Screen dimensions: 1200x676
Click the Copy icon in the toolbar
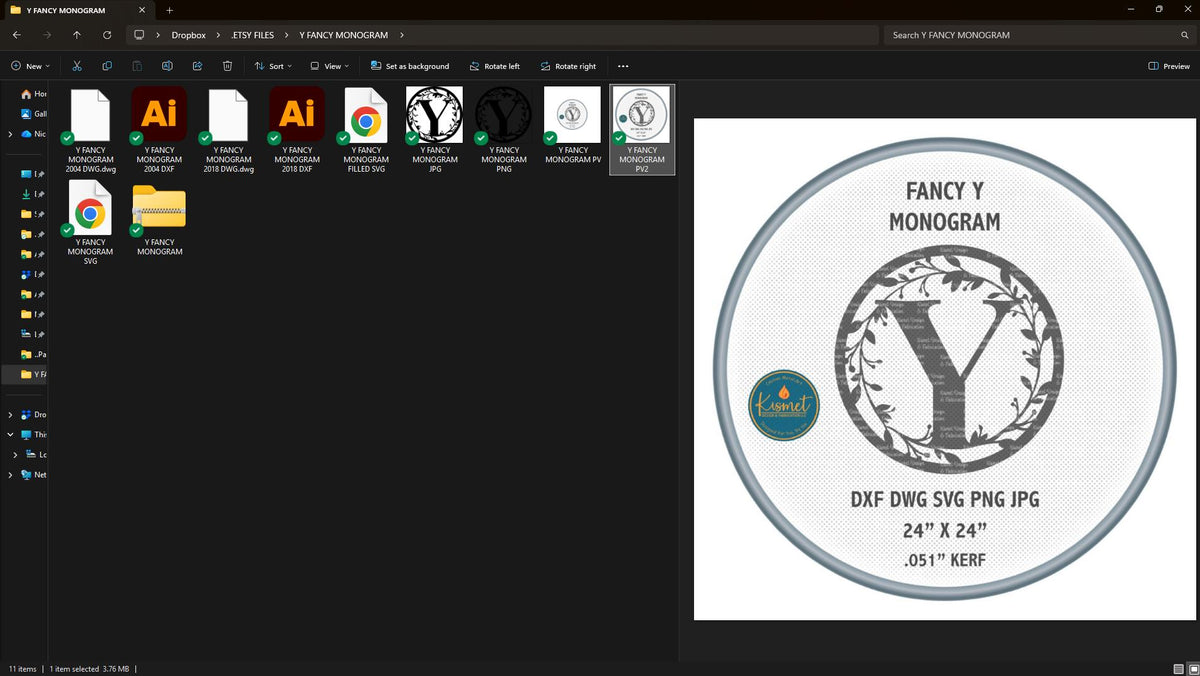[x=107, y=66]
